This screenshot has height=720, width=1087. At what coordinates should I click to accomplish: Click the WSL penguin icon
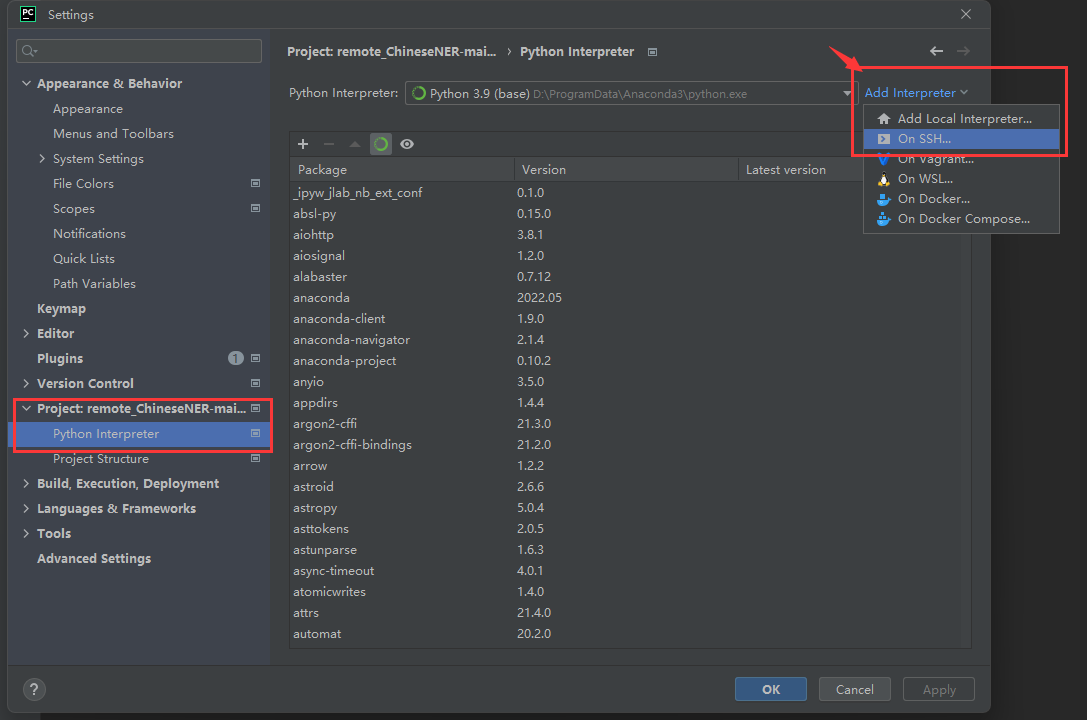point(883,179)
